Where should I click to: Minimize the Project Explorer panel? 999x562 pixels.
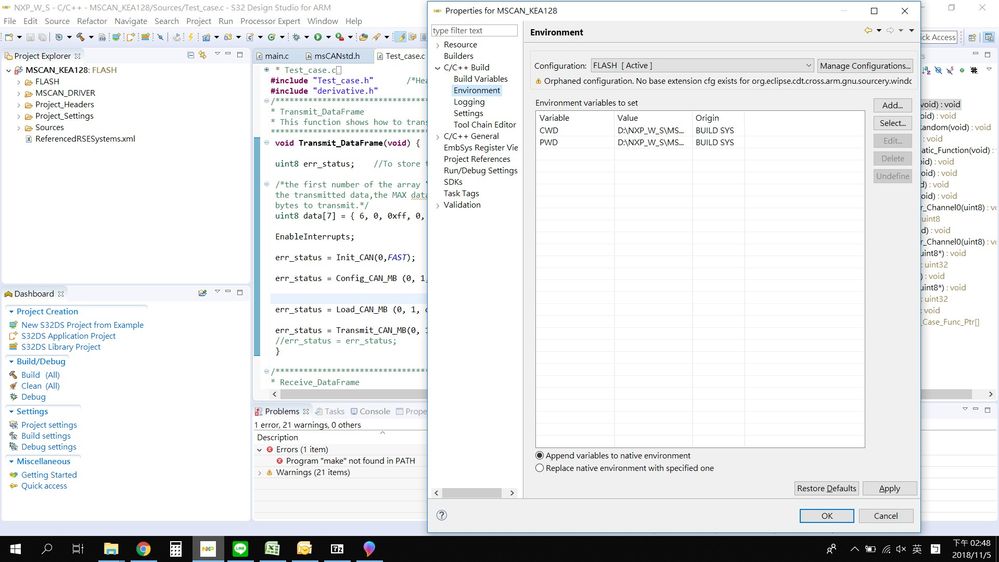pyautogui.click(x=228, y=55)
